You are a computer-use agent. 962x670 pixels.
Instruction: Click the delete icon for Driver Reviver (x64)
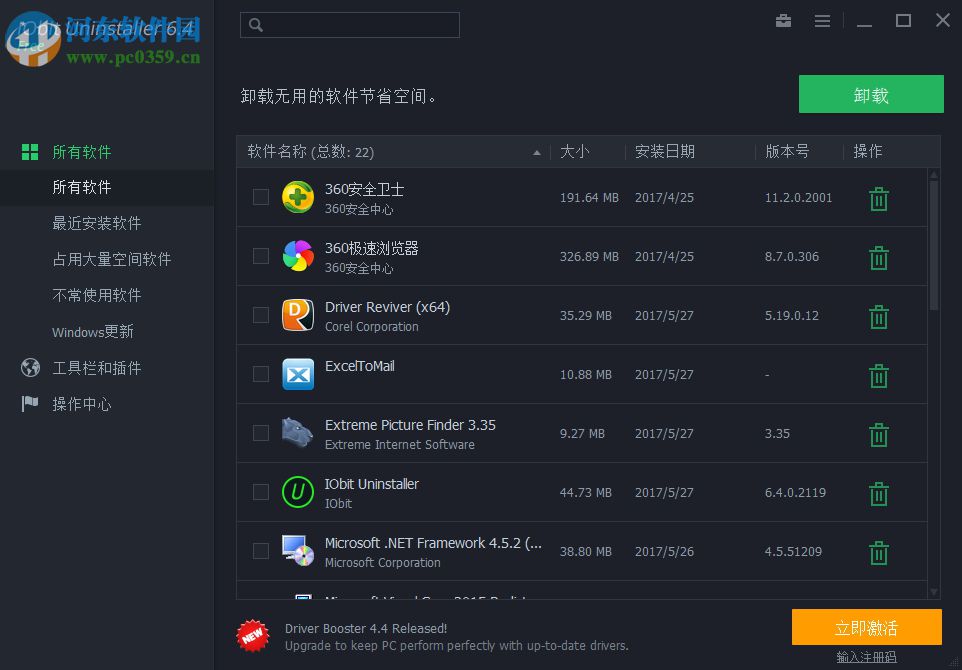[878, 316]
